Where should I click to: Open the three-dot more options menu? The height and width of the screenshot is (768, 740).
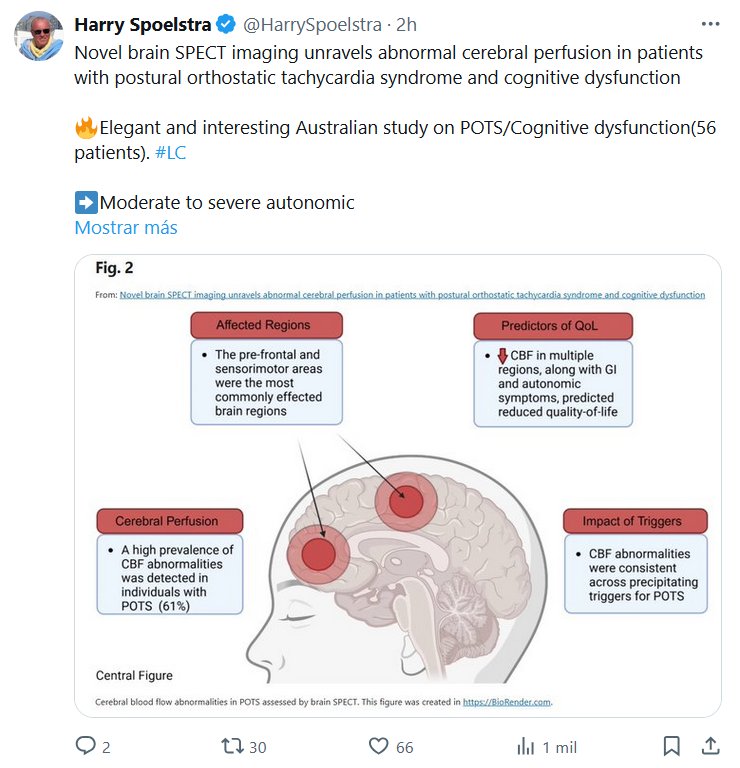710,25
